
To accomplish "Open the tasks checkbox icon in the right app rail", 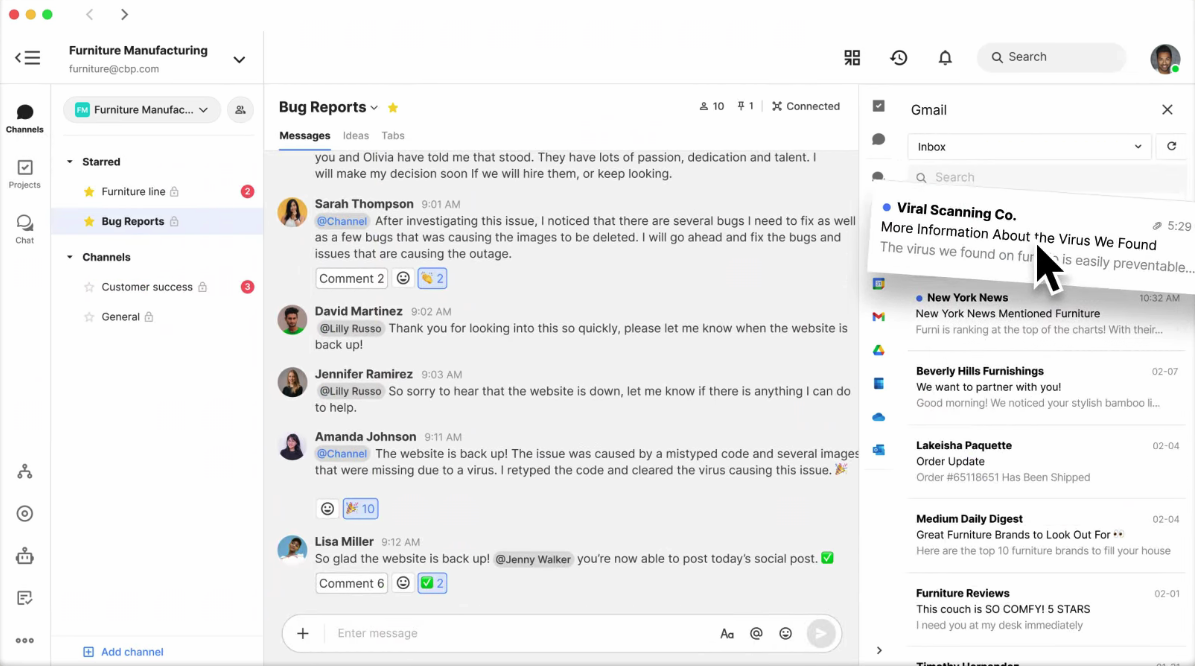I will pyautogui.click(x=879, y=106).
